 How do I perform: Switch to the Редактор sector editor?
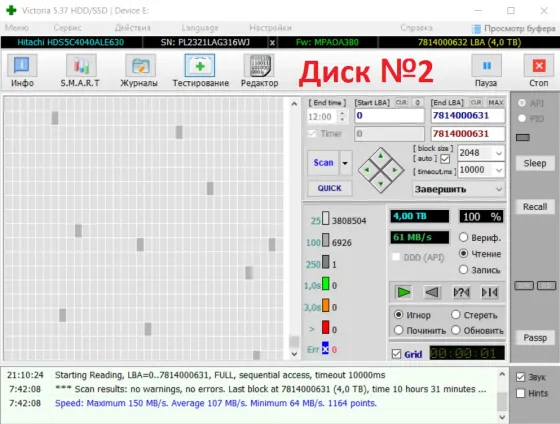tap(259, 70)
